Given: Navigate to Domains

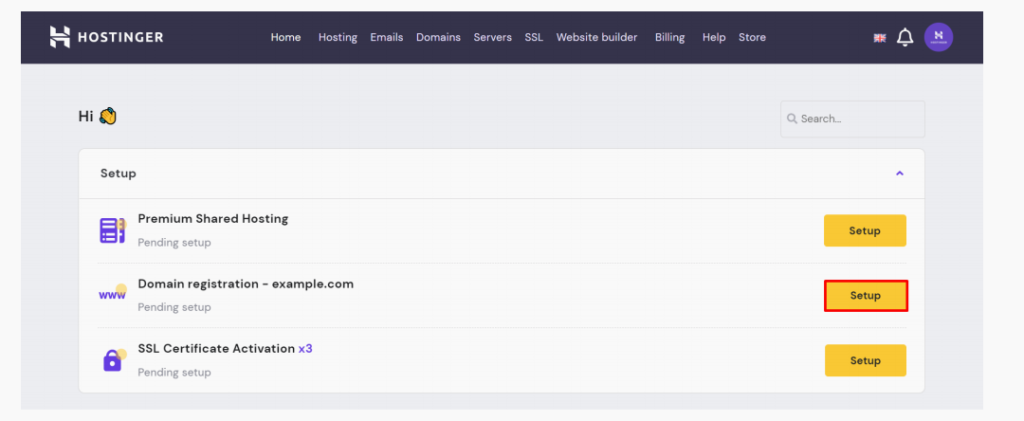Looking at the screenshot, I should pyautogui.click(x=438, y=38).
